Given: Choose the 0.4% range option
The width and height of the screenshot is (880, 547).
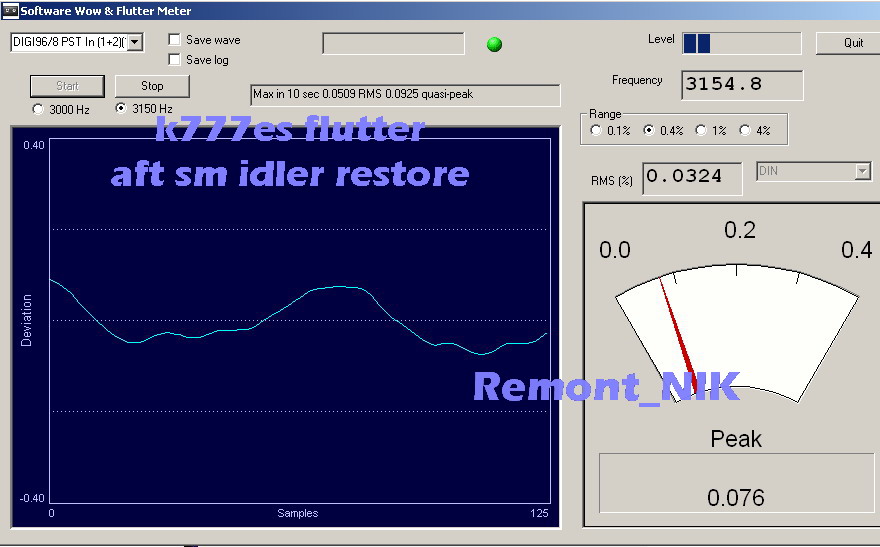Looking at the screenshot, I should pos(648,130).
